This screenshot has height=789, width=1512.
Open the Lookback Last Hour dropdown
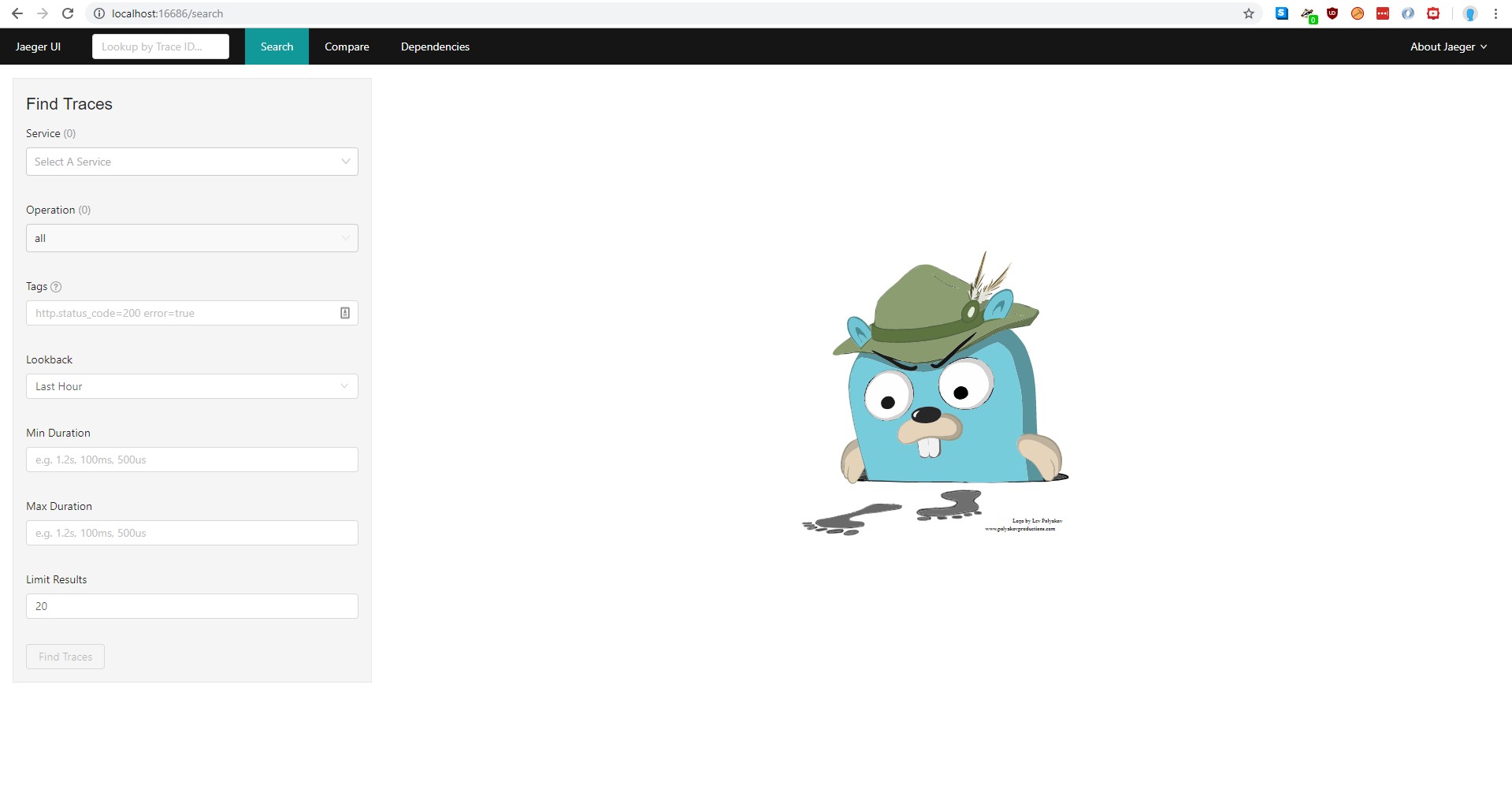191,386
